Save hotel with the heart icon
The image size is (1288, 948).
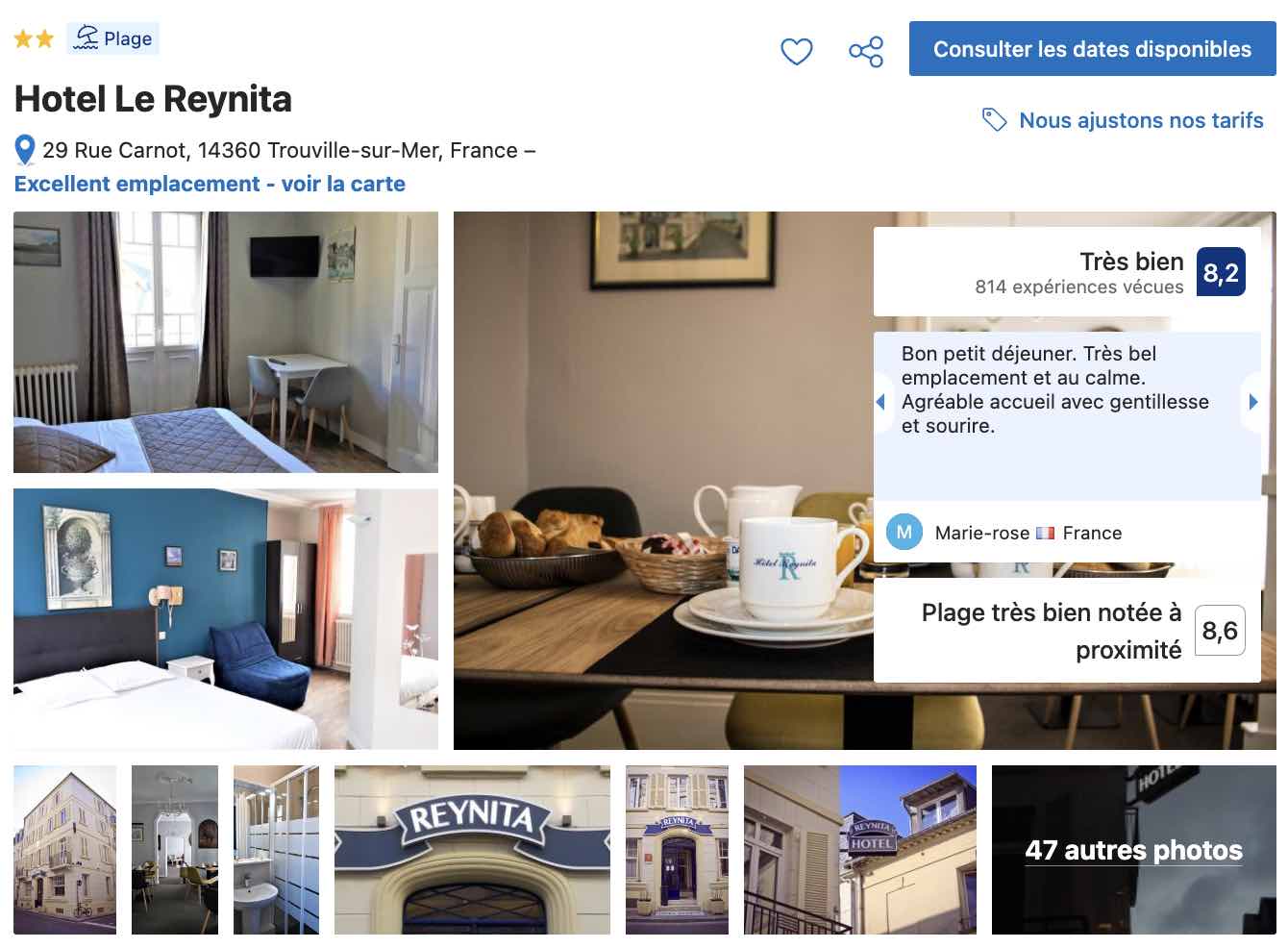pyautogui.click(x=796, y=51)
